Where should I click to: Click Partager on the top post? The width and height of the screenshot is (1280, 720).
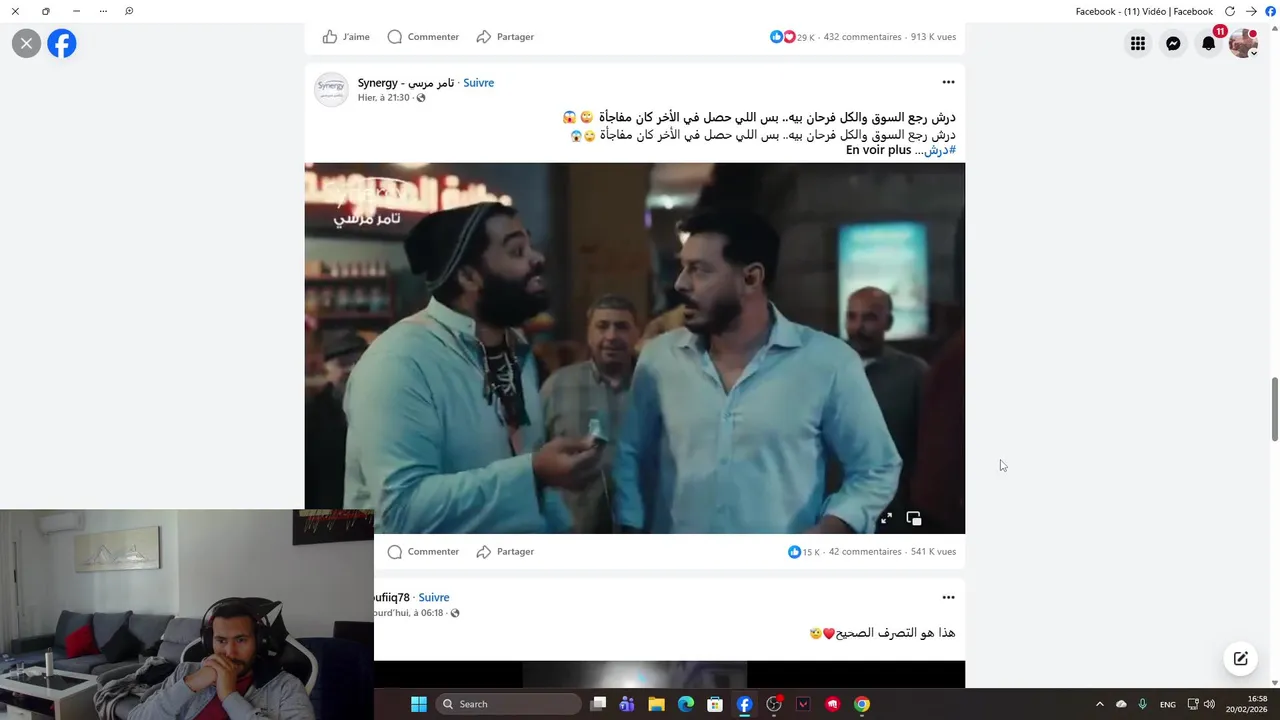point(505,37)
